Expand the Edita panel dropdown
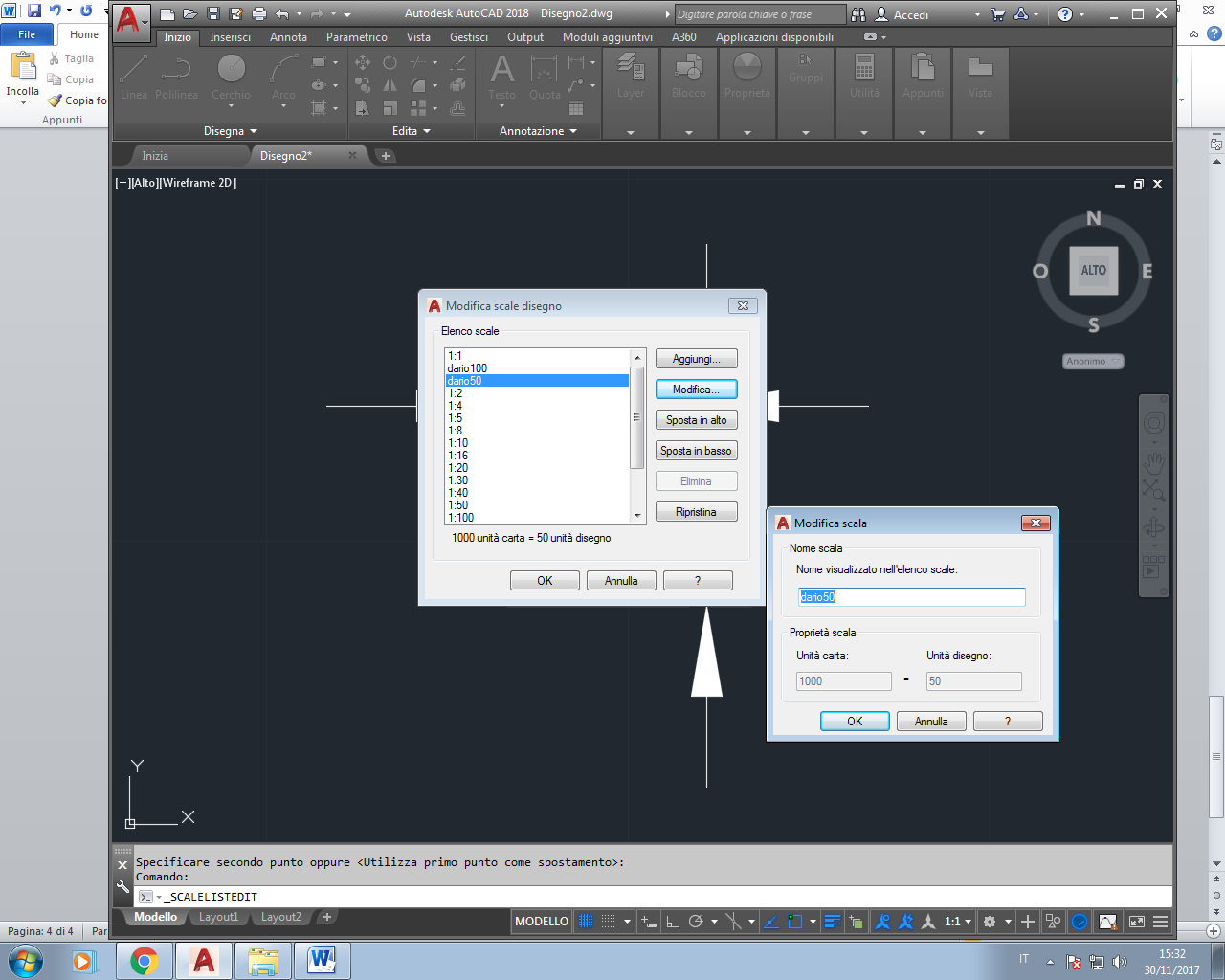The image size is (1225, 980). click(412, 131)
